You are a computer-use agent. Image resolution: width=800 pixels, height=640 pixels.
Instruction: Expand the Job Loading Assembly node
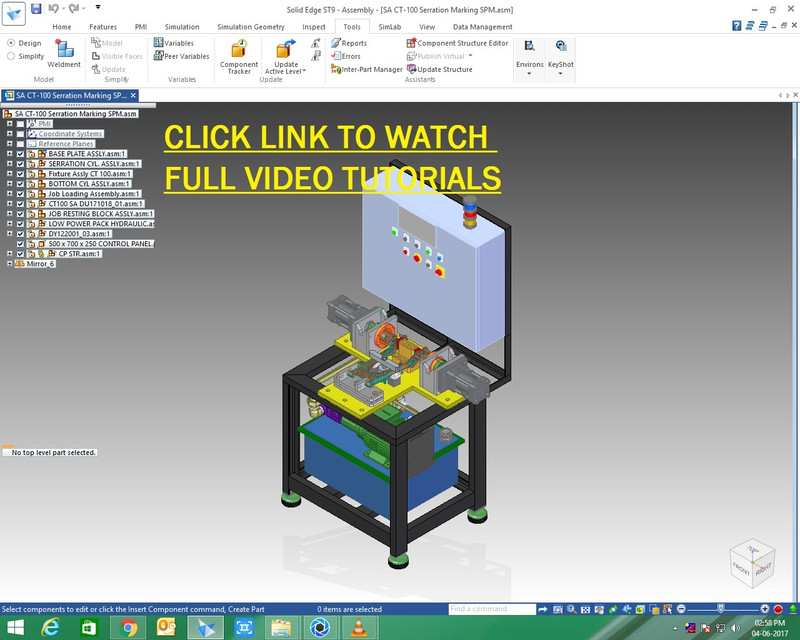[x=8, y=192]
